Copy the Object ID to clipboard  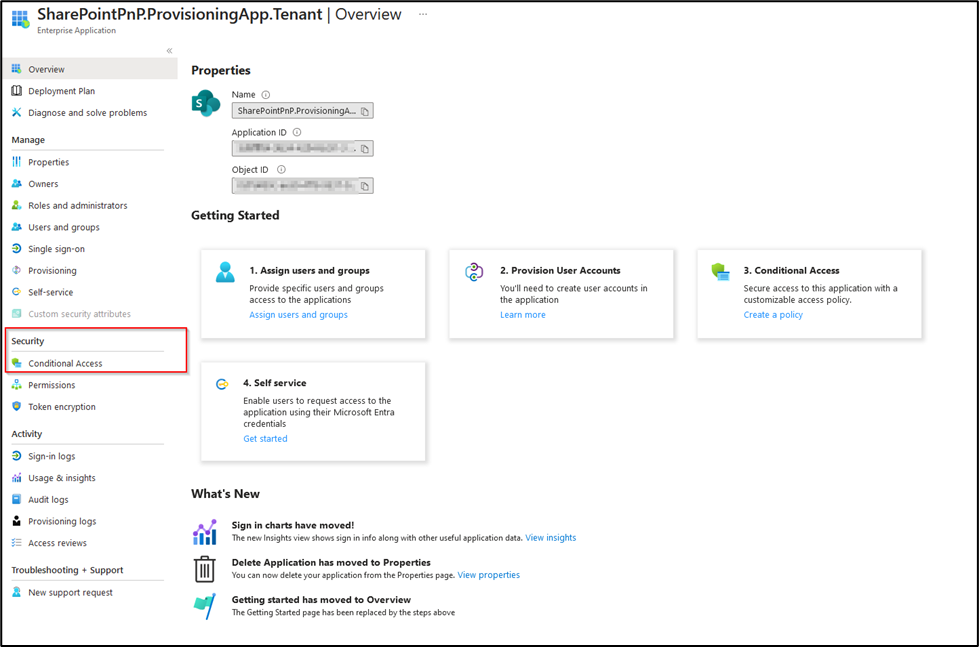pos(365,185)
